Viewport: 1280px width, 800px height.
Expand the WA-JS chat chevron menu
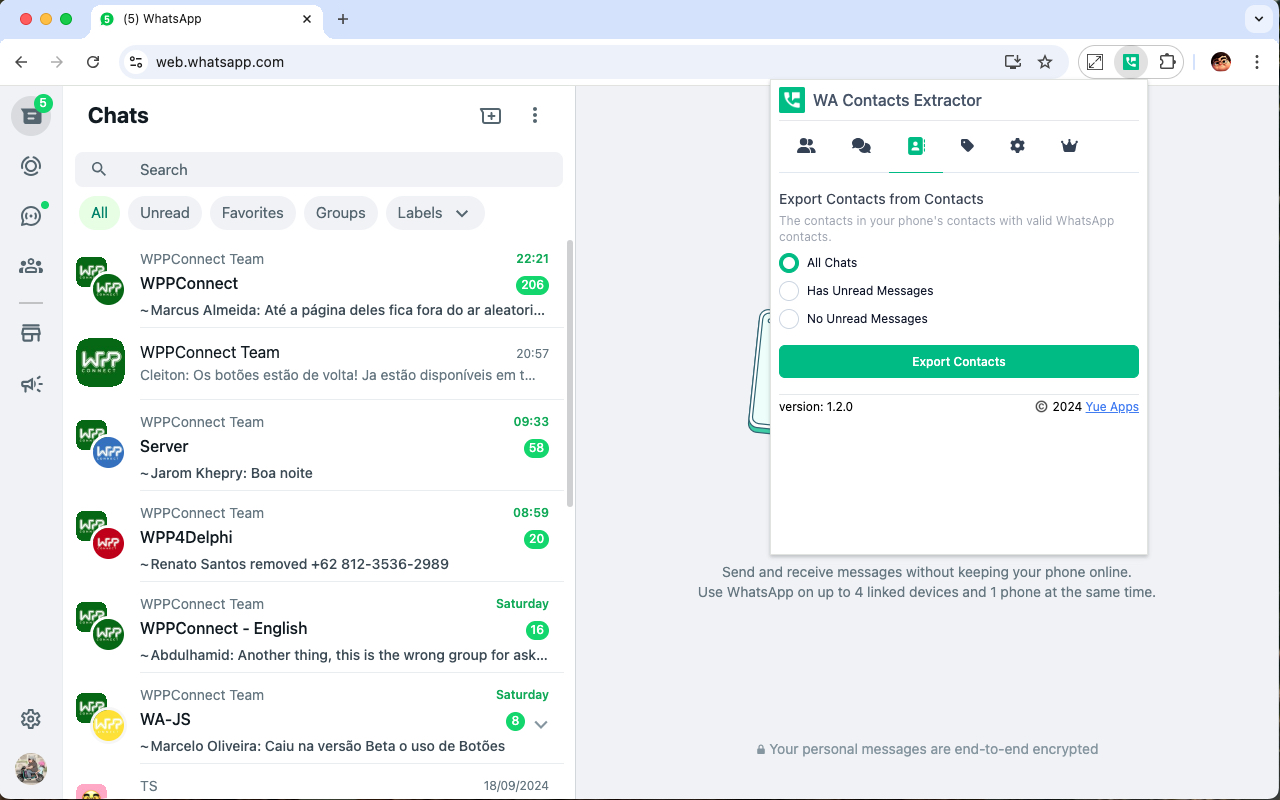[541, 724]
